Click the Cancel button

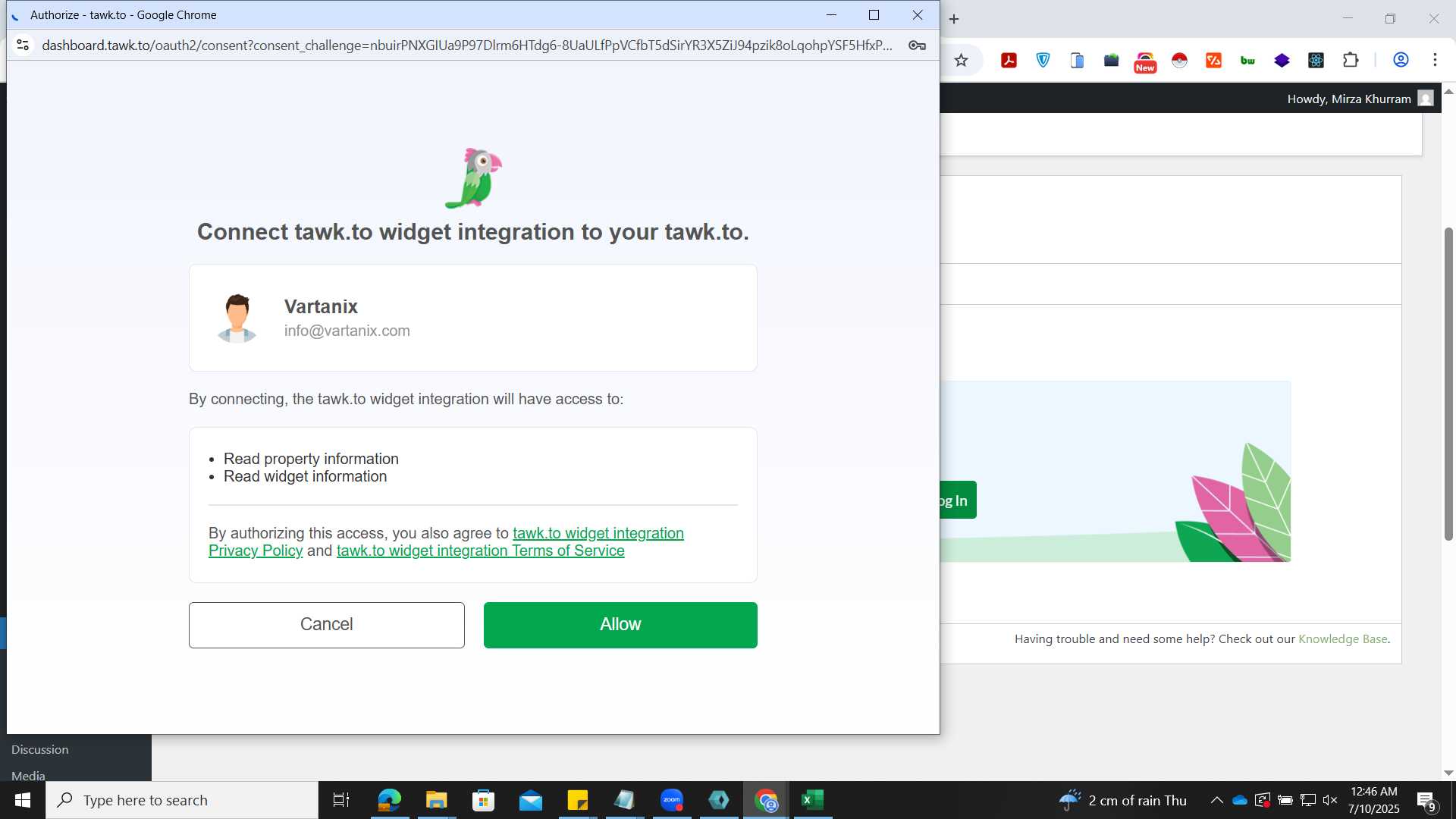coord(326,625)
